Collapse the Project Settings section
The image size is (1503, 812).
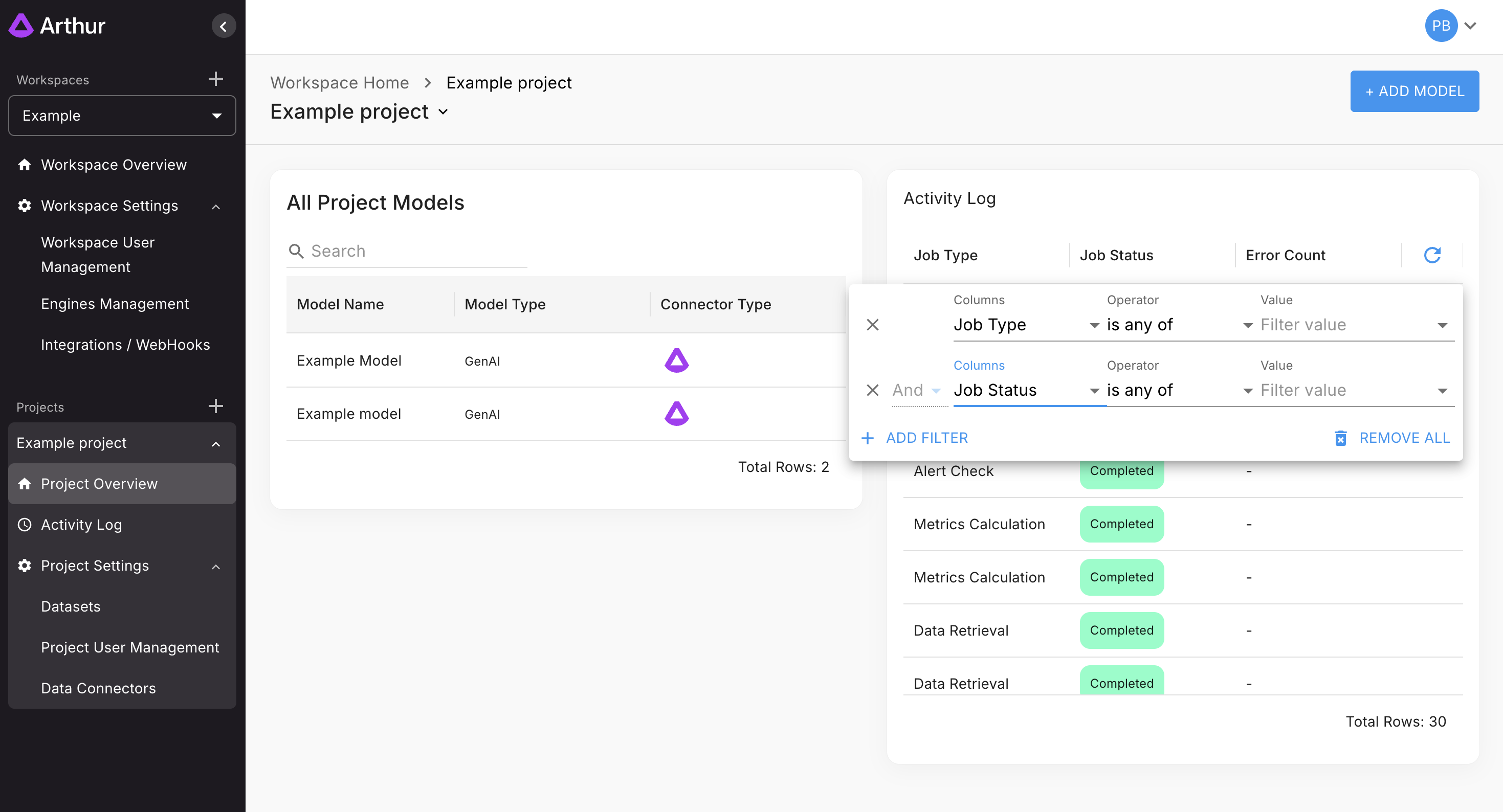[216, 567]
